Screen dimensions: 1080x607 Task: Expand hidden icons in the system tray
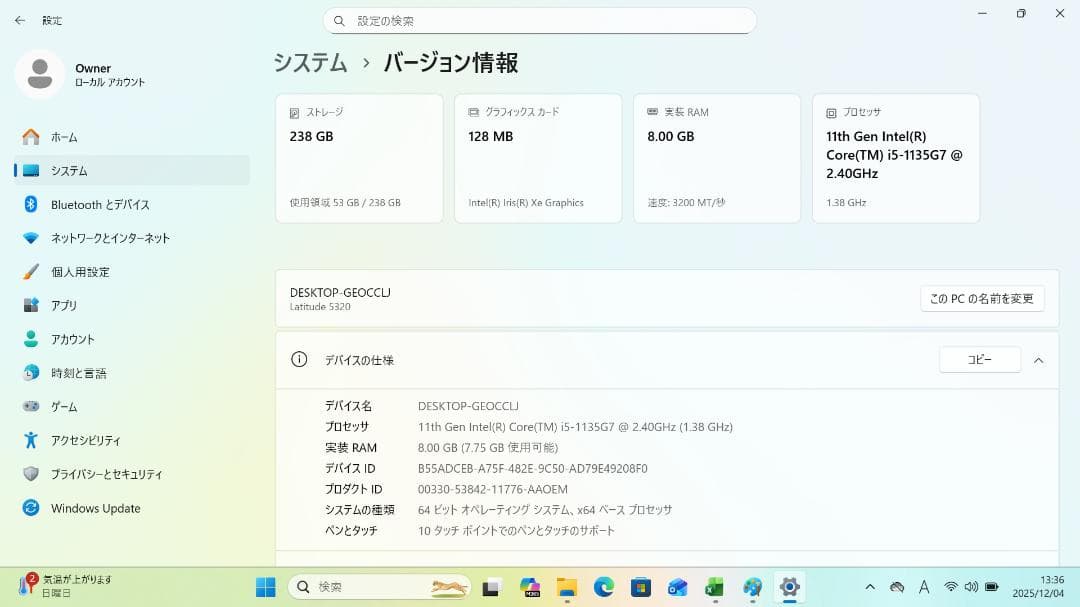pos(870,586)
